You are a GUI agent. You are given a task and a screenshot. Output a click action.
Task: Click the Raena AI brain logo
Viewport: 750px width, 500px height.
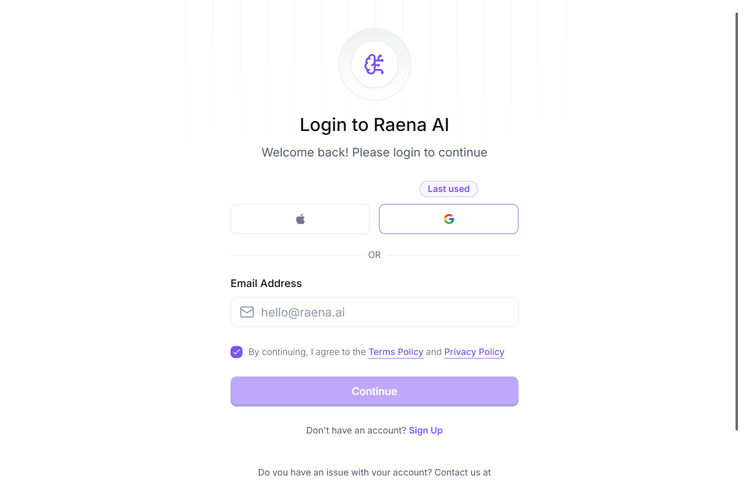coord(374,65)
